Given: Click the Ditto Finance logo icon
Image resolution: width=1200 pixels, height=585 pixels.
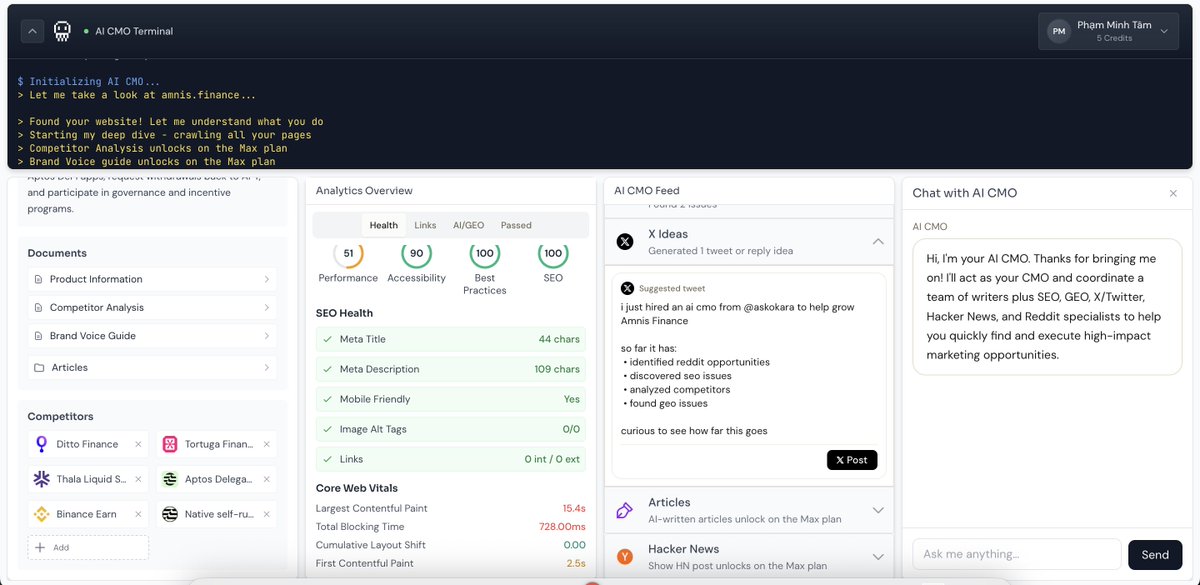Looking at the screenshot, I should pos(42,444).
